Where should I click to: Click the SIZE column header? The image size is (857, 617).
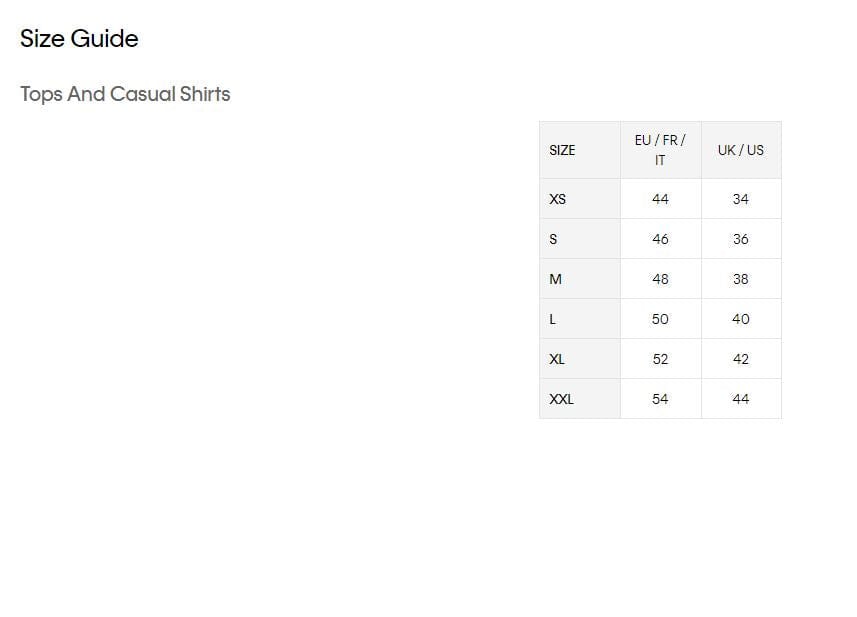pos(562,150)
